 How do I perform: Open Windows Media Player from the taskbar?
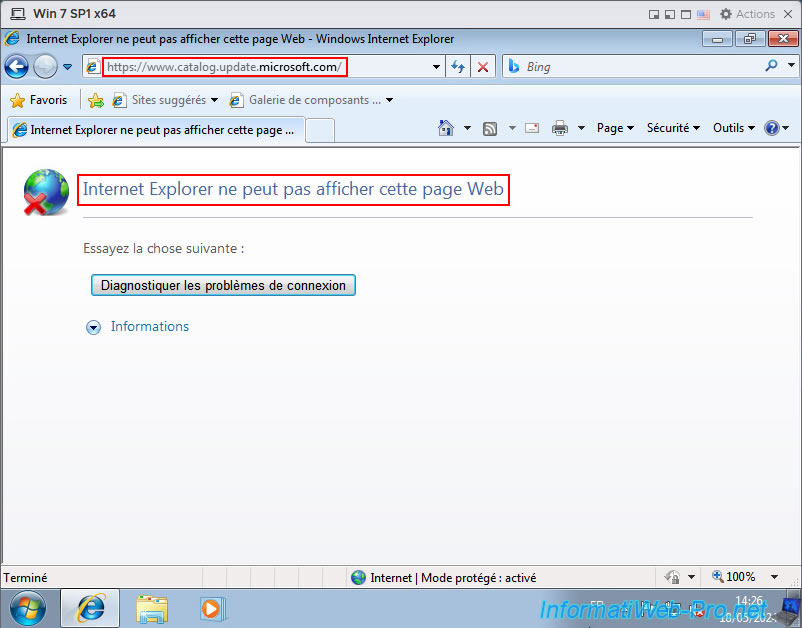(x=211, y=607)
